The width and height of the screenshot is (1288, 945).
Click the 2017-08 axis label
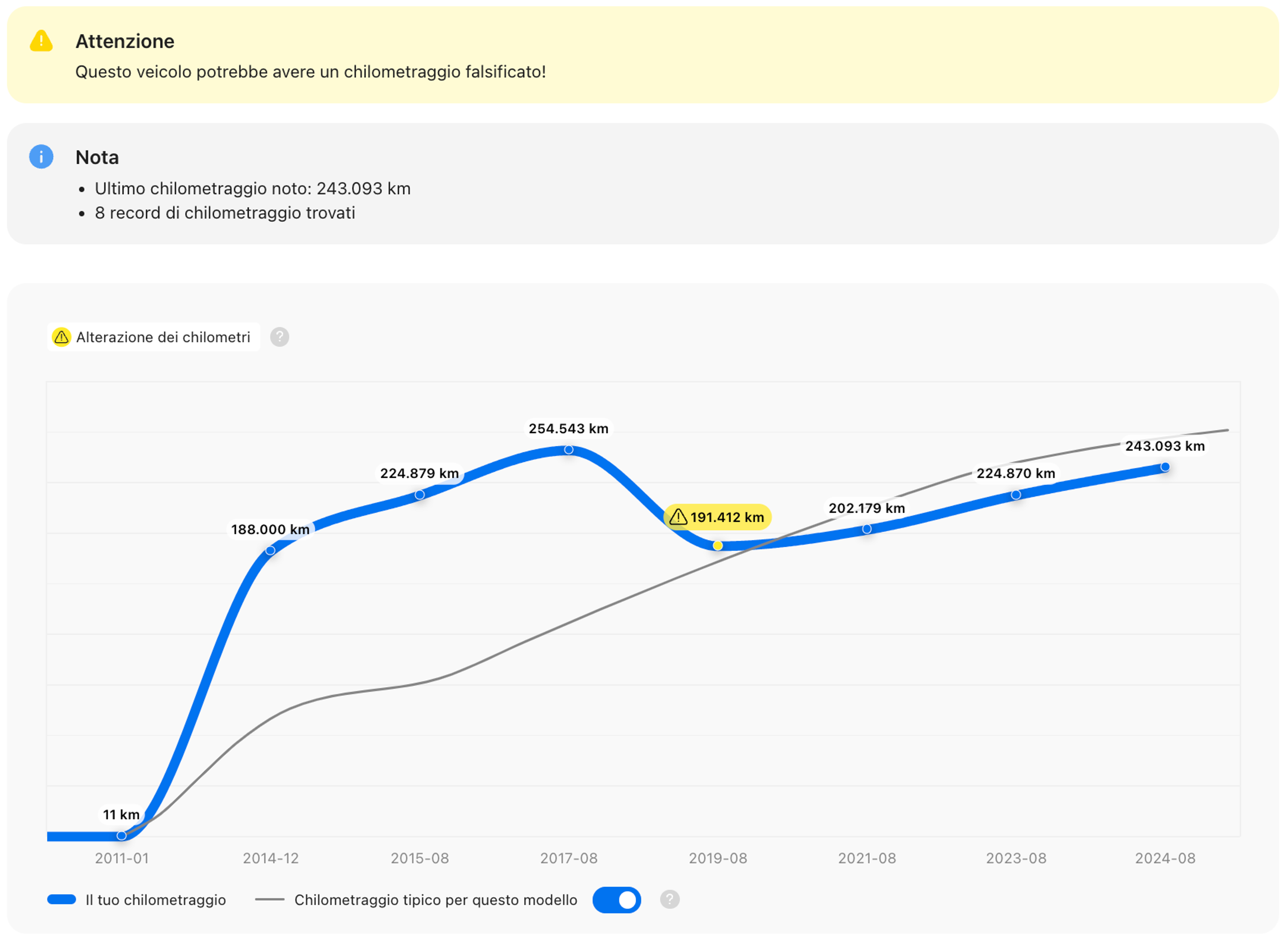569,858
